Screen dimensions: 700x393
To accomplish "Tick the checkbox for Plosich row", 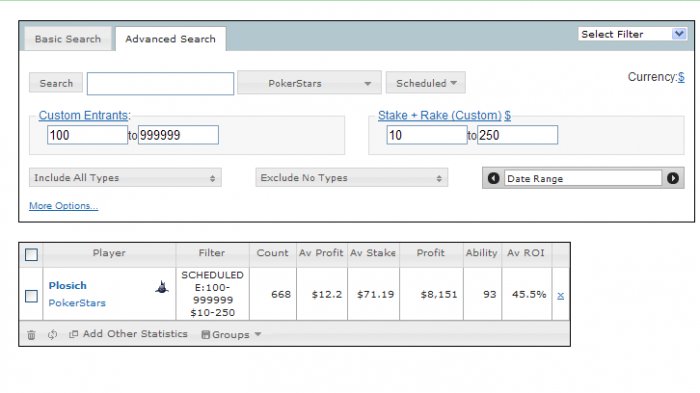I will [x=31, y=296].
